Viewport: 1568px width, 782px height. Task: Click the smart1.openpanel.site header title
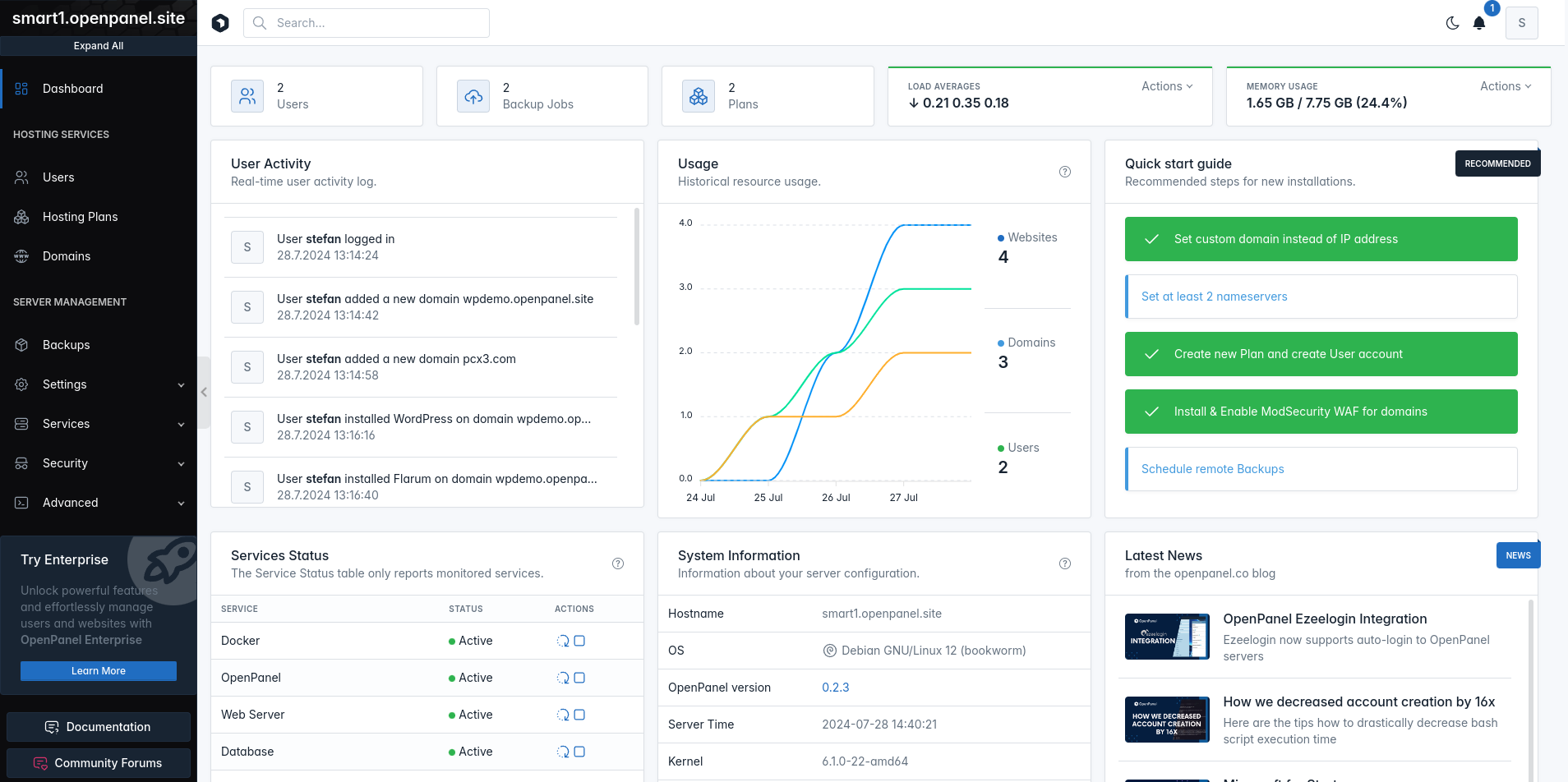(x=99, y=18)
